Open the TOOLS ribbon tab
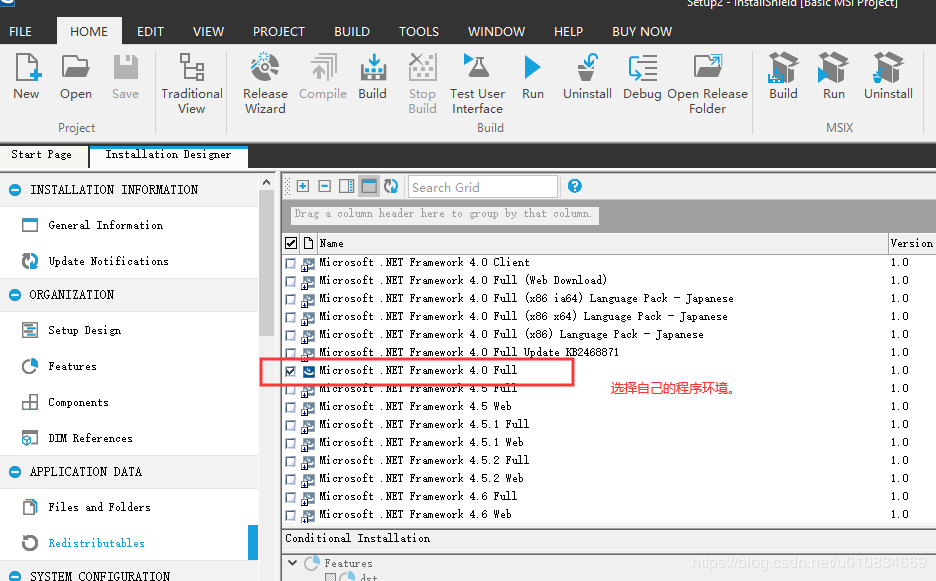This screenshot has width=936, height=581. pos(418,32)
